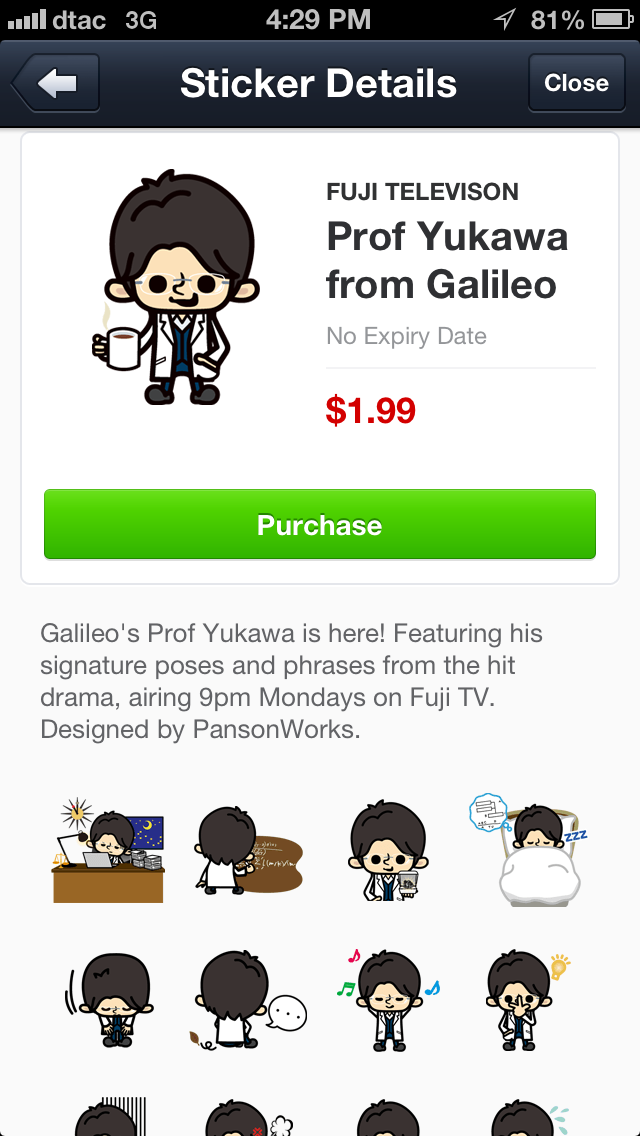Tap the No Expiry Date text
640x1136 pixels.
(406, 336)
